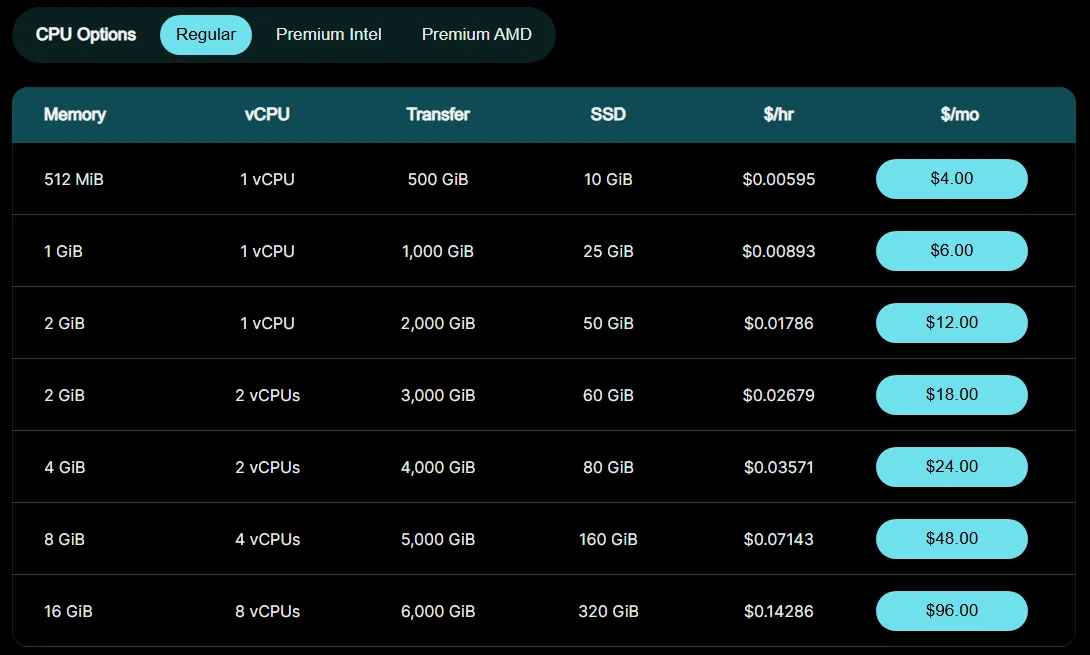Choose the $24.00 monthly plan

click(x=952, y=467)
